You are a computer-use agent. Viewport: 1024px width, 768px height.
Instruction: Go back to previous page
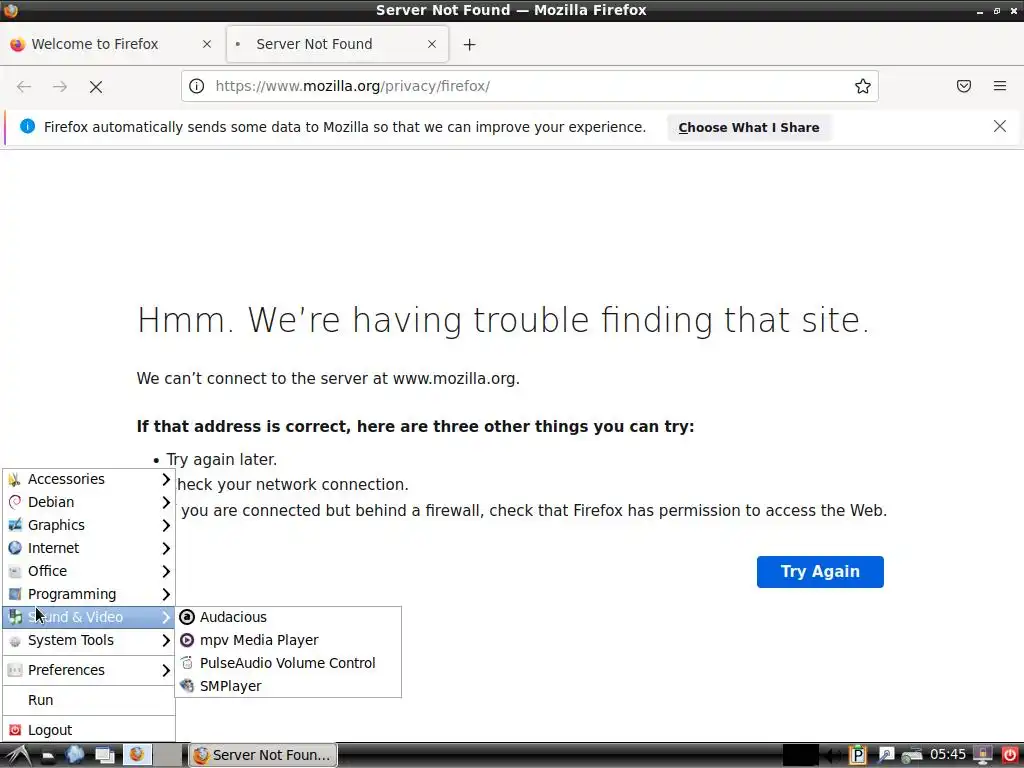[x=24, y=86]
